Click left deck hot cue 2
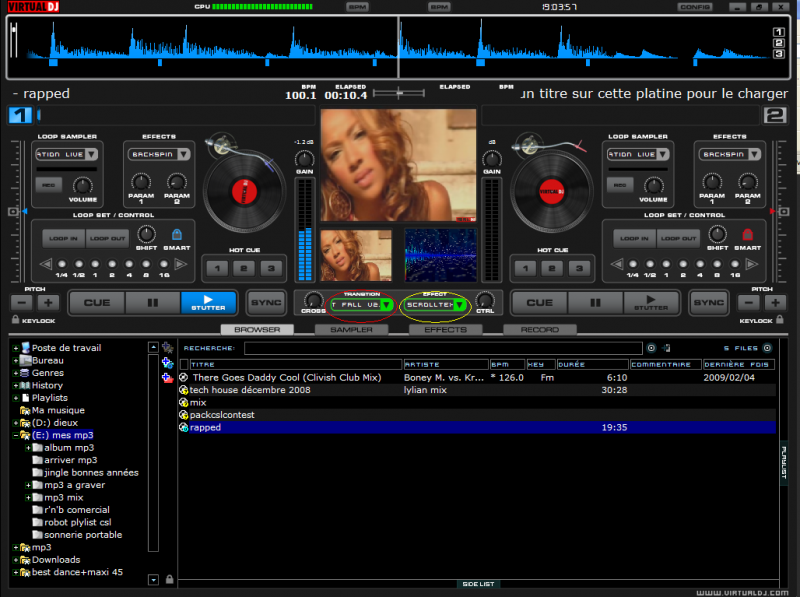This screenshot has height=597, width=800. (243, 268)
